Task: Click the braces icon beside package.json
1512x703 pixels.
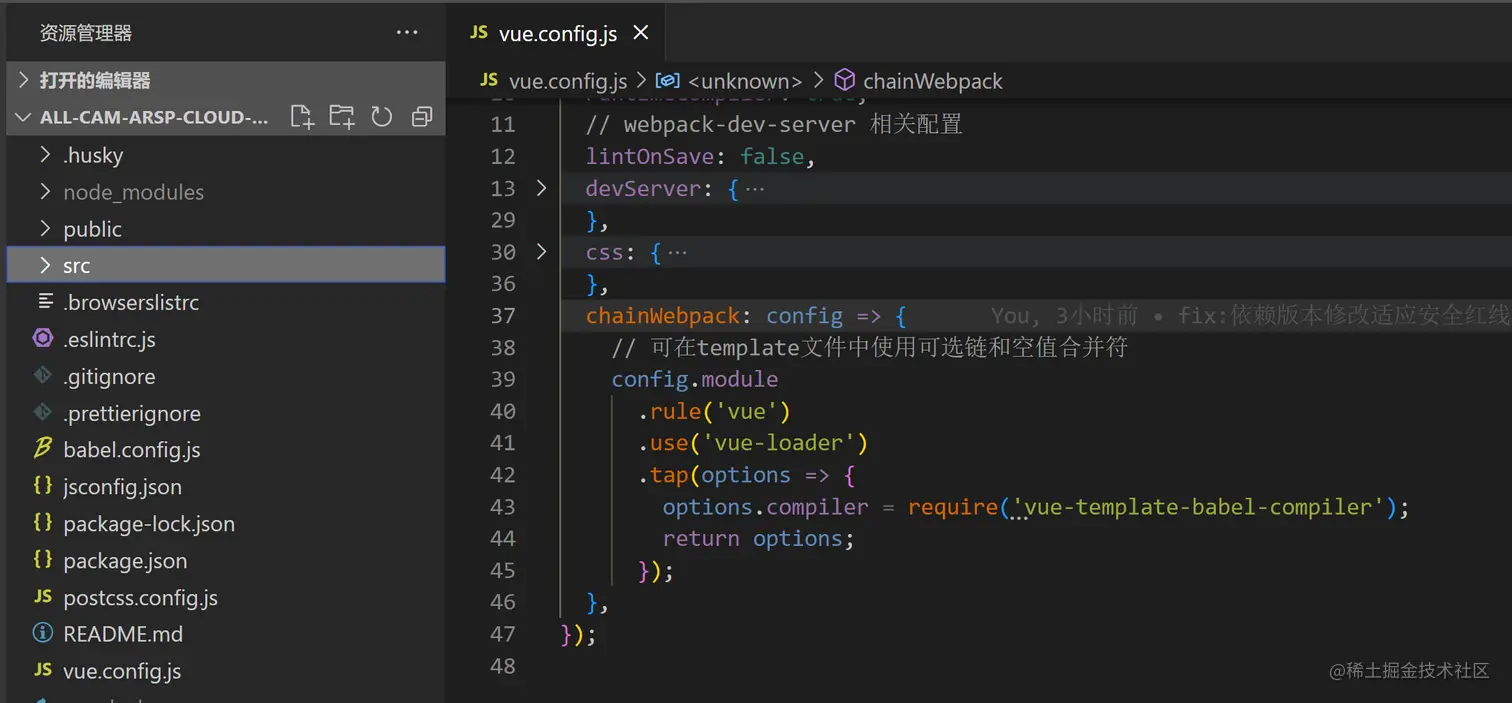Action: tap(43, 560)
